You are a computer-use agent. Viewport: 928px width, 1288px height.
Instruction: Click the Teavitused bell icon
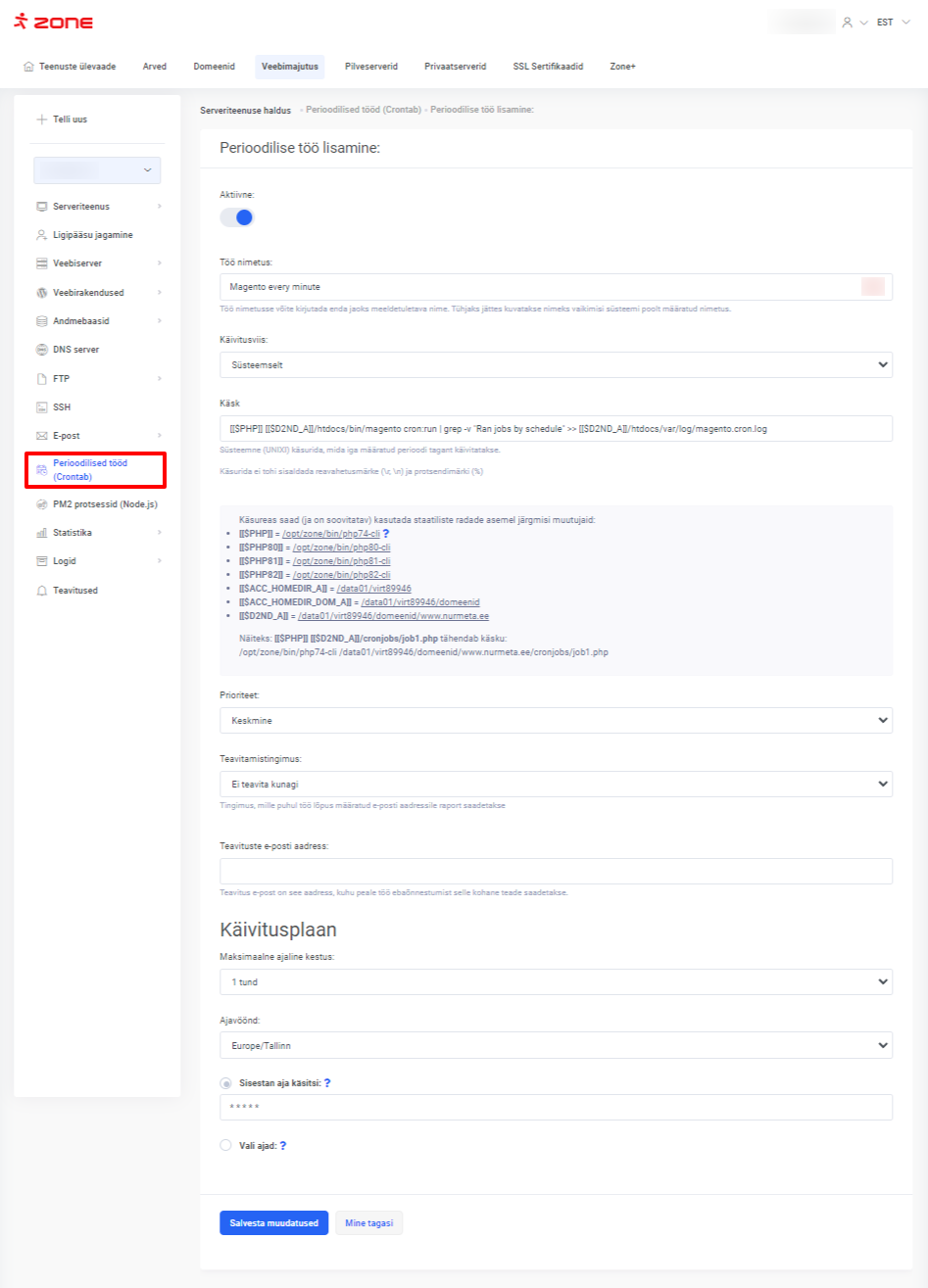tap(42, 591)
